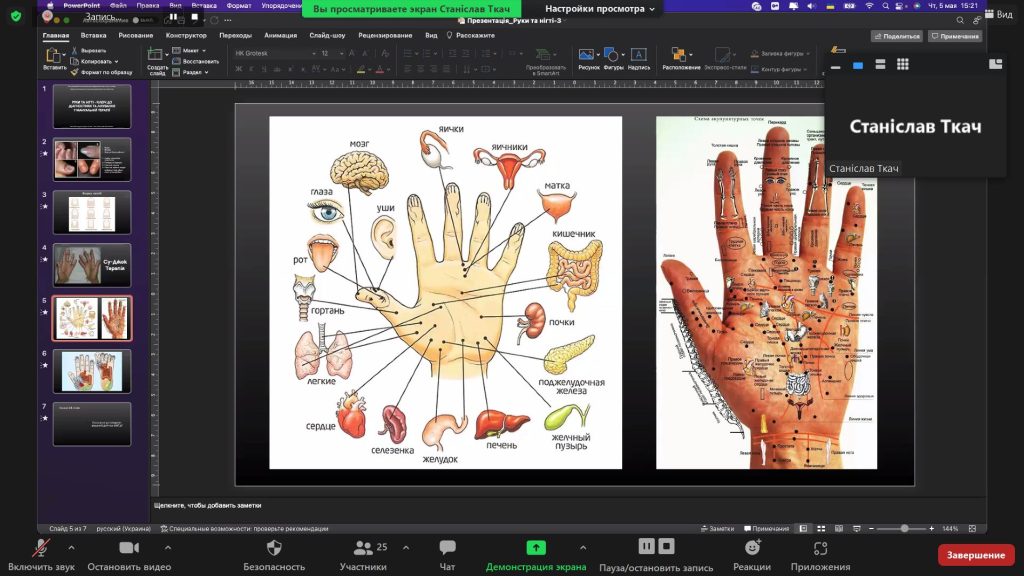
Task: Open the font size 12 dropdown
Action: click(332, 53)
